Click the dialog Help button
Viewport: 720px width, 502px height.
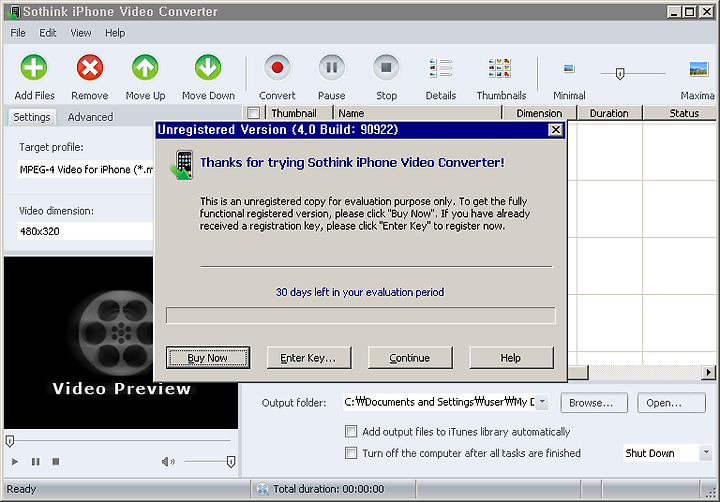(x=511, y=358)
